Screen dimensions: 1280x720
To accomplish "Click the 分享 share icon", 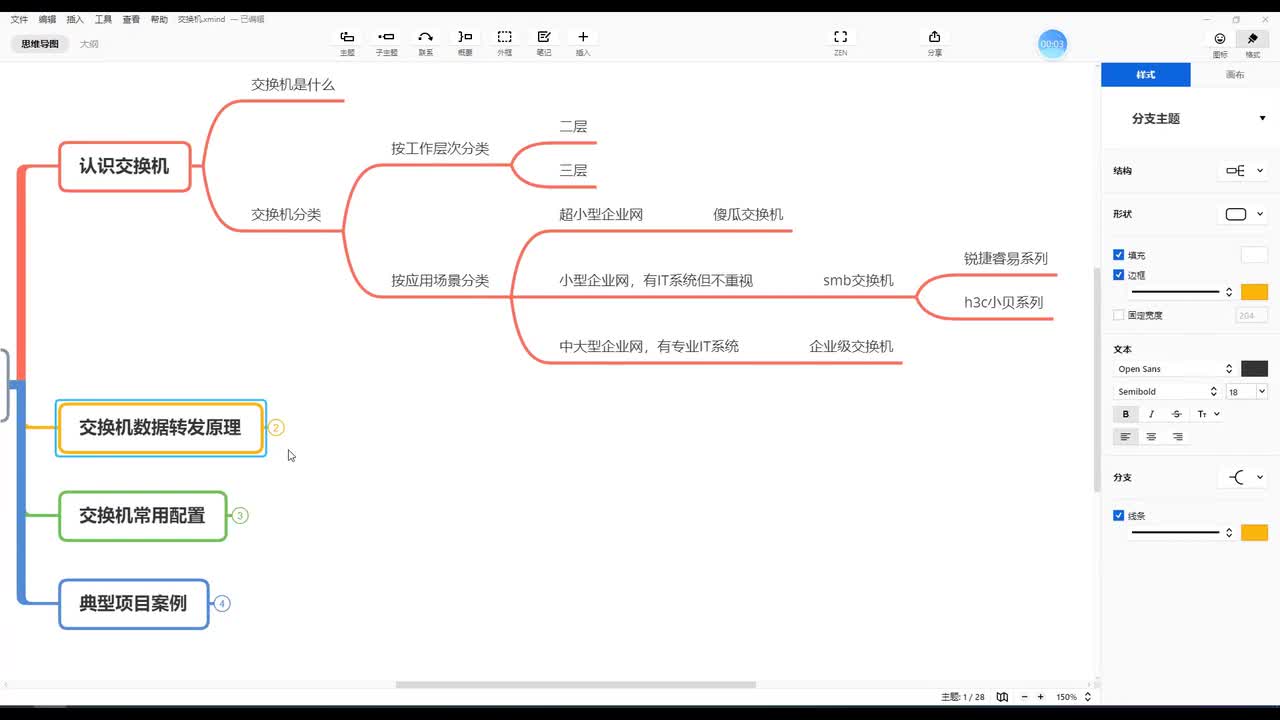I will pyautogui.click(x=934, y=41).
